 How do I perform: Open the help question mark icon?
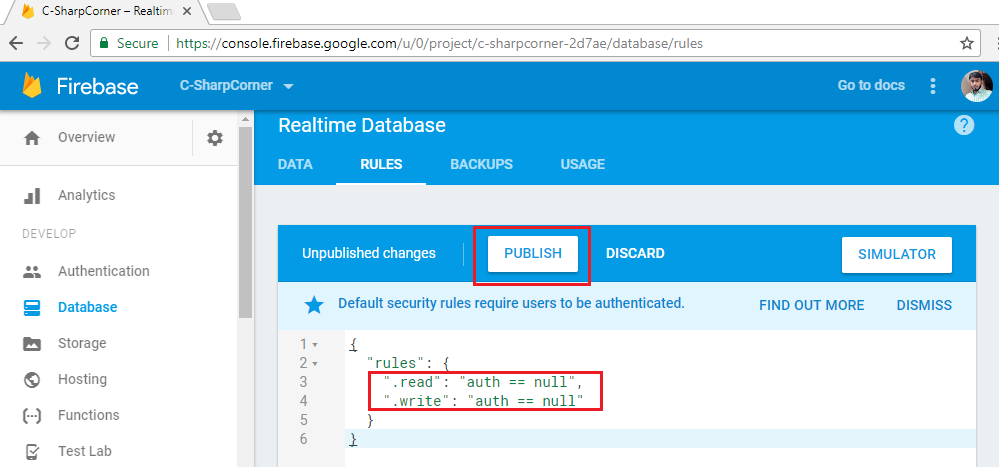coord(964,125)
